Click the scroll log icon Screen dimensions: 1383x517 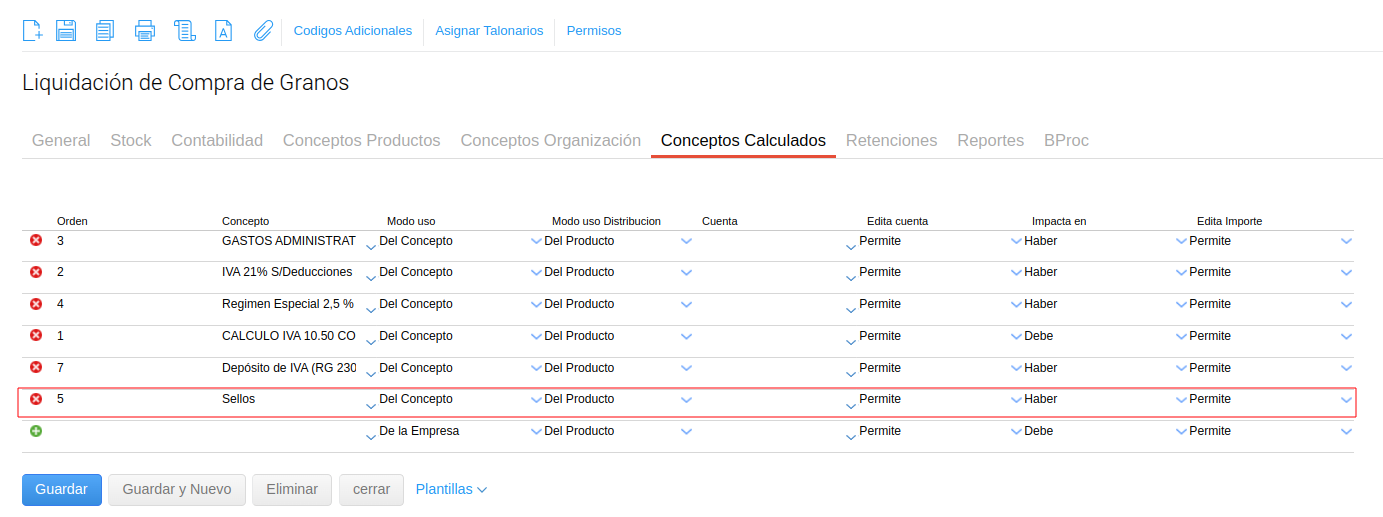pos(184,31)
